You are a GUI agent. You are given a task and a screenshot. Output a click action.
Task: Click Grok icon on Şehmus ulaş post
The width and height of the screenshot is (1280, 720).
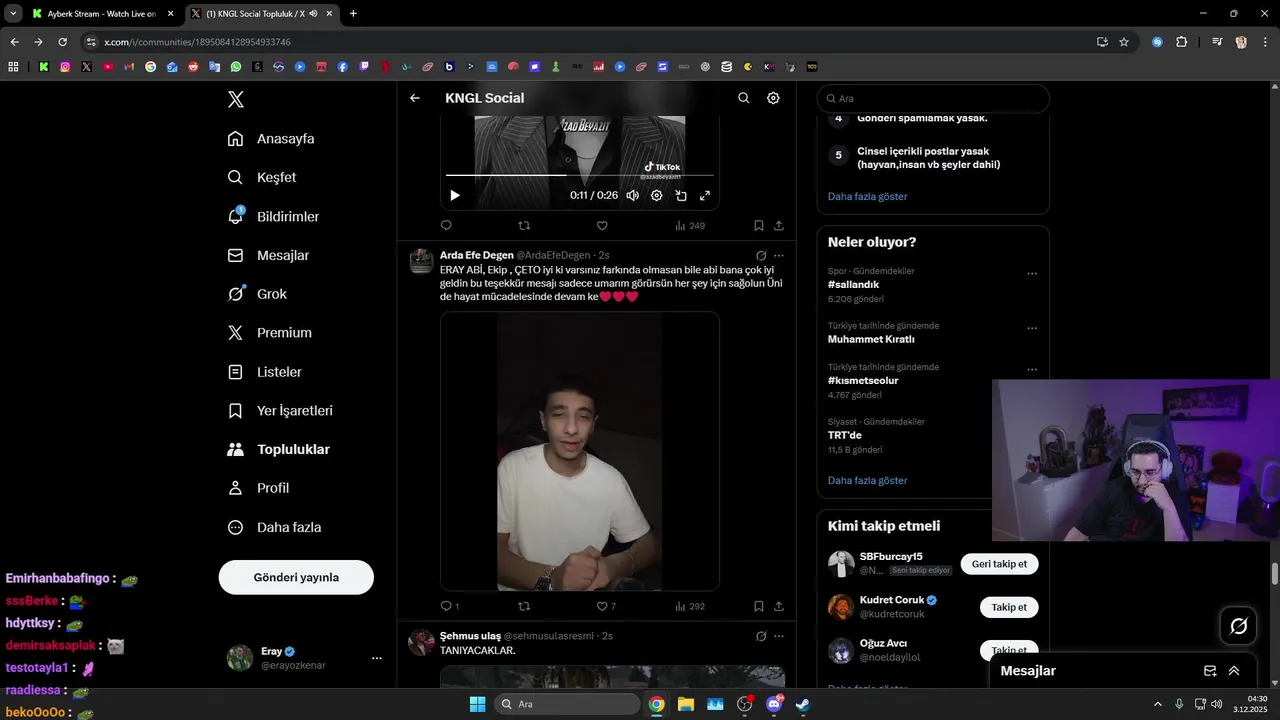coord(761,636)
